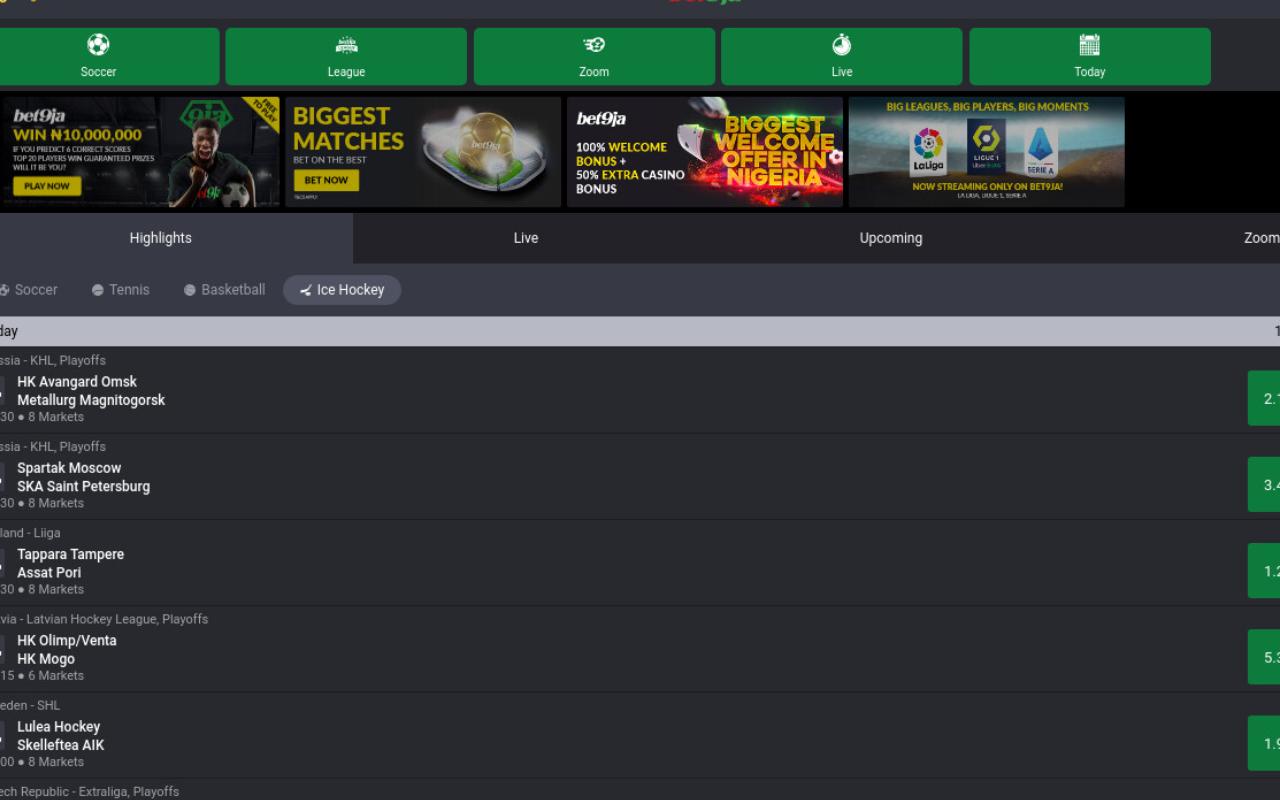This screenshot has height=800, width=1280.
Task: Click the team name Assat Pori
Action: point(49,573)
